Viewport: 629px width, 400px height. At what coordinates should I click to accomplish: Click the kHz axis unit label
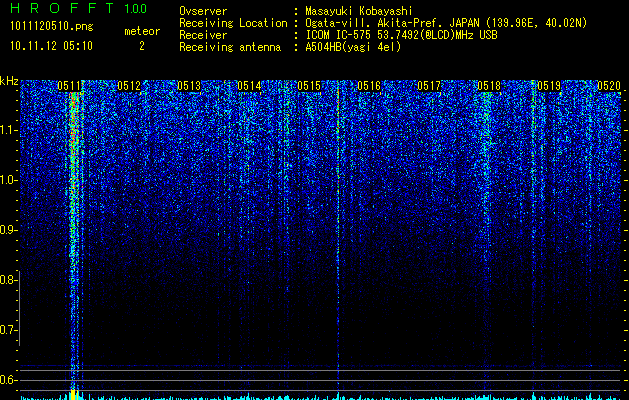point(9,81)
